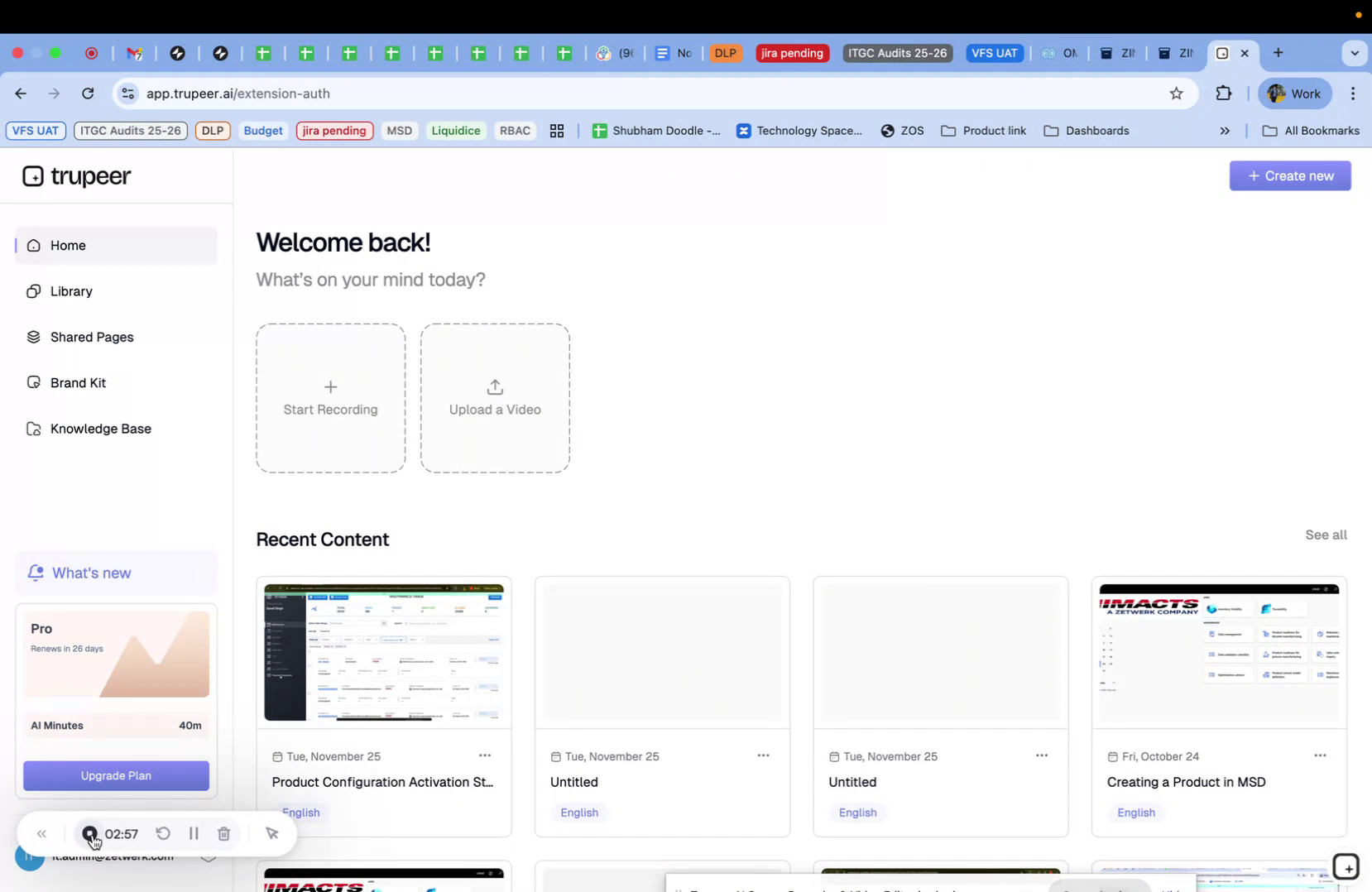
Task: Switch to the ITGC Audits 25-26 tab
Action: click(x=897, y=53)
